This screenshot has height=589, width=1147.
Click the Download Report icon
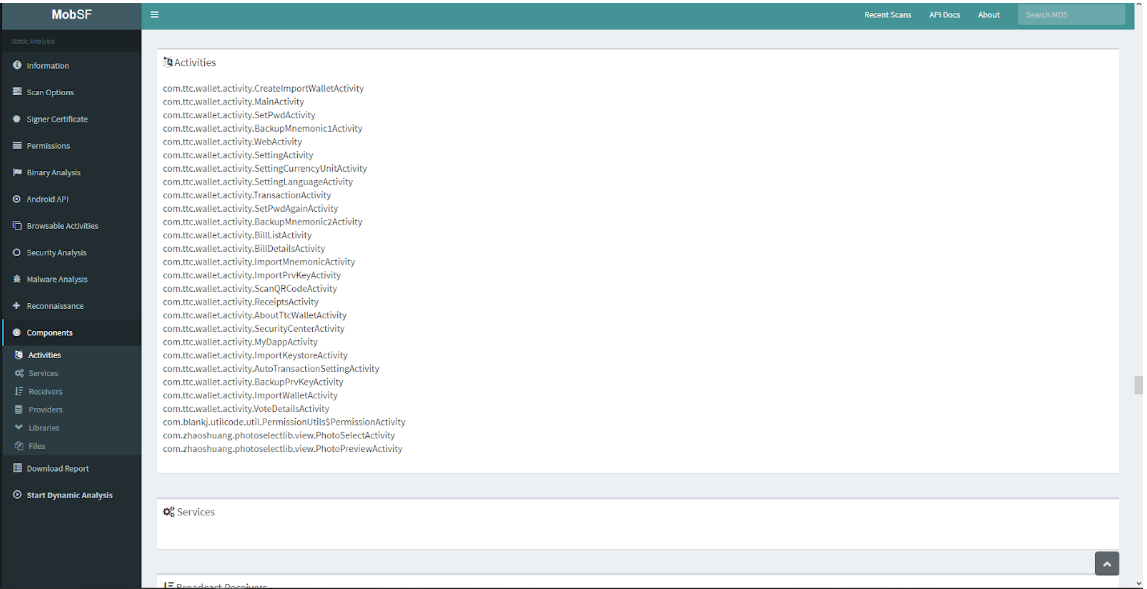(x=18, y=468)
